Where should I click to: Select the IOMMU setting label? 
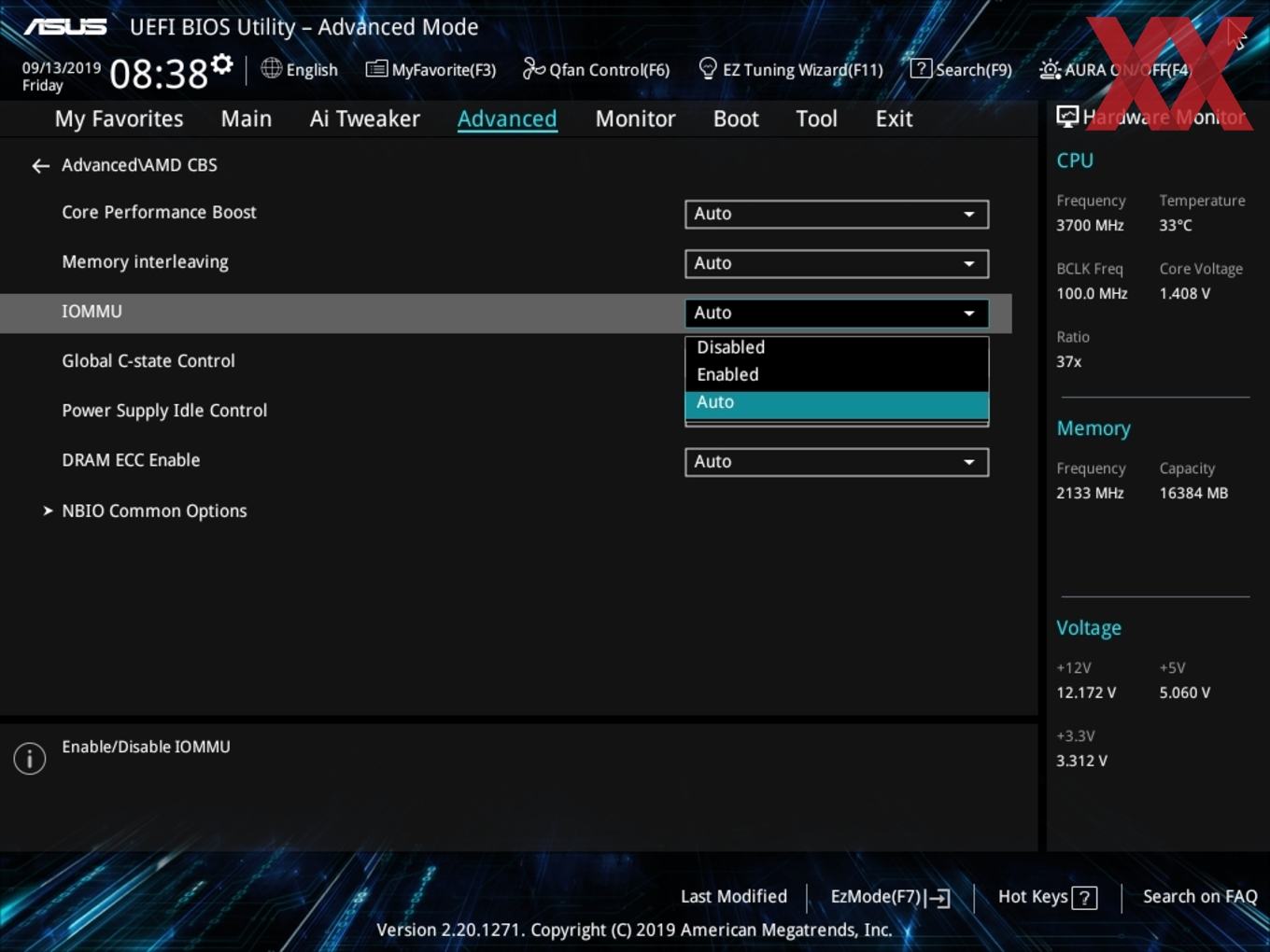tap(92, 312)
